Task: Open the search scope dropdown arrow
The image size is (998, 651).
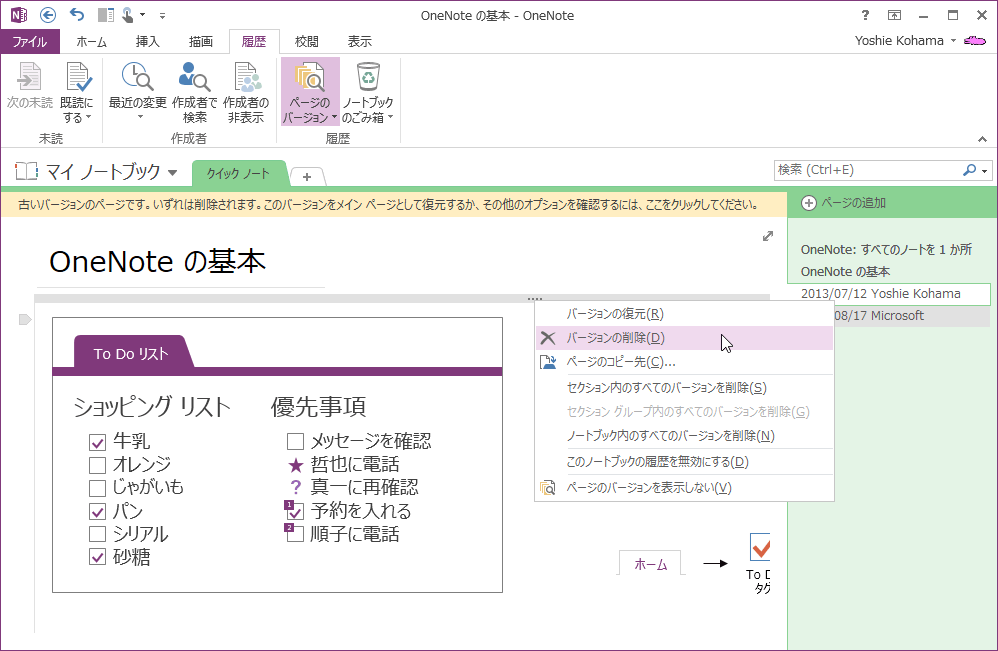Action: pos(985,171)
